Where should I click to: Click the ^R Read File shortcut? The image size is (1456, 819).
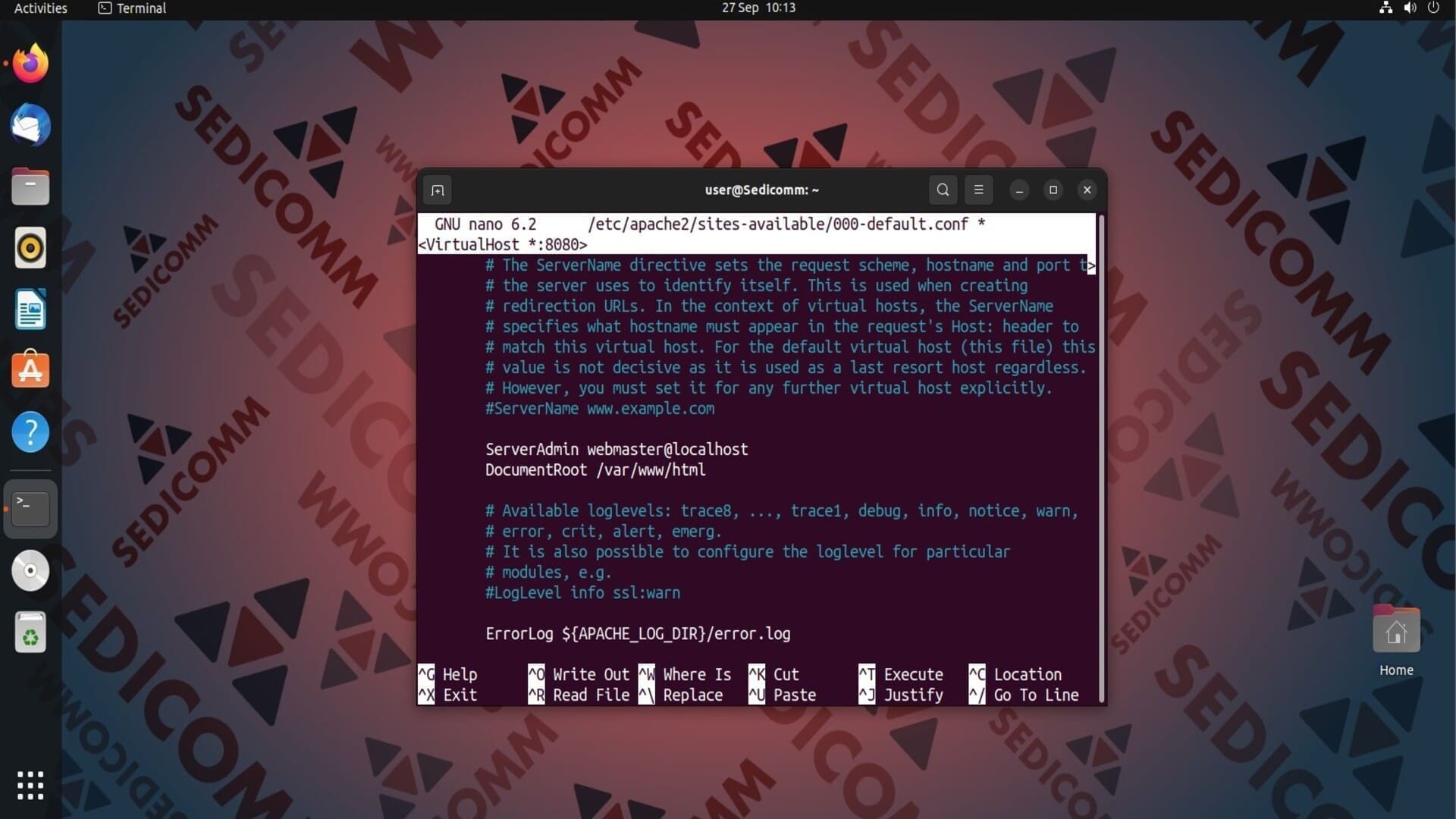[x=579, y=695]
